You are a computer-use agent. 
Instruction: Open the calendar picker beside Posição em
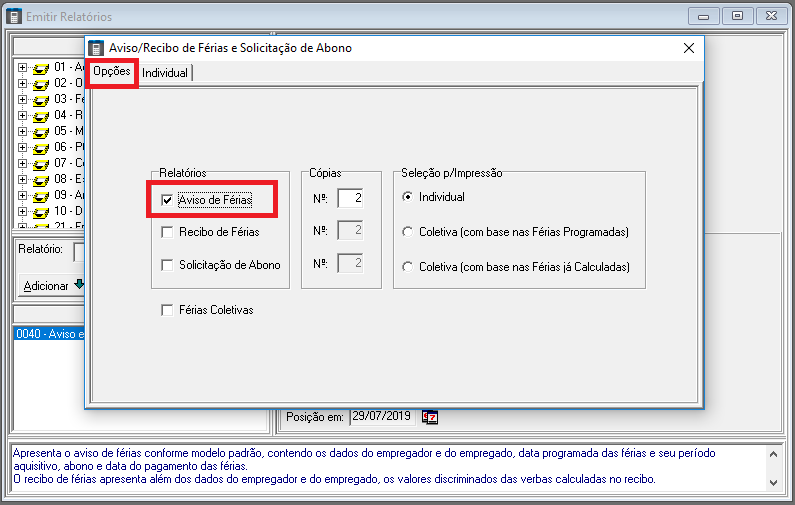(x=430, y=417)
